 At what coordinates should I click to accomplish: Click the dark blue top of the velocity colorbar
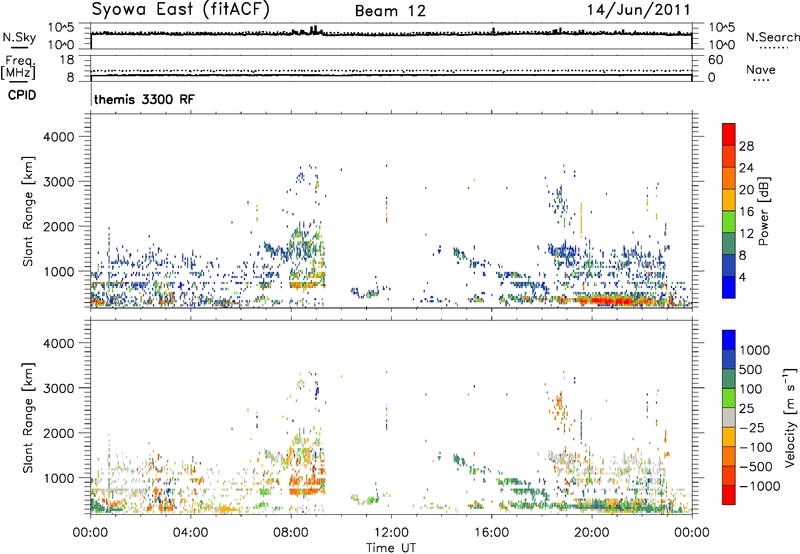pos(729,340)
